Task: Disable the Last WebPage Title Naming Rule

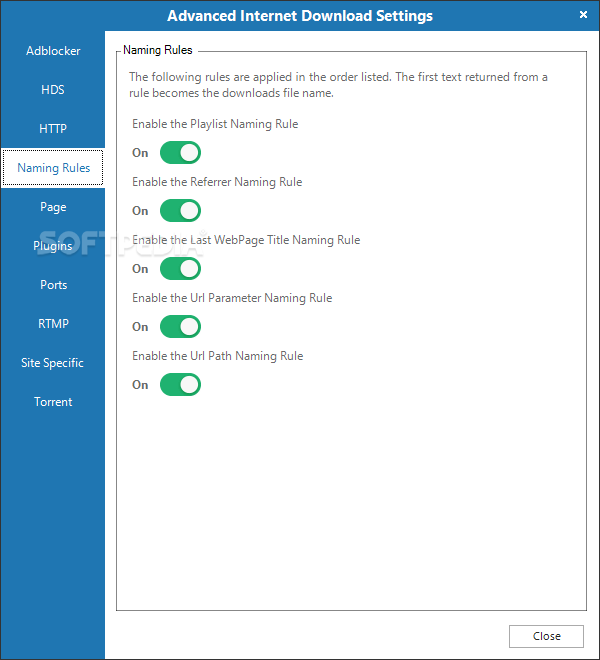Action: pyautogui.click(x=180, y=269)
